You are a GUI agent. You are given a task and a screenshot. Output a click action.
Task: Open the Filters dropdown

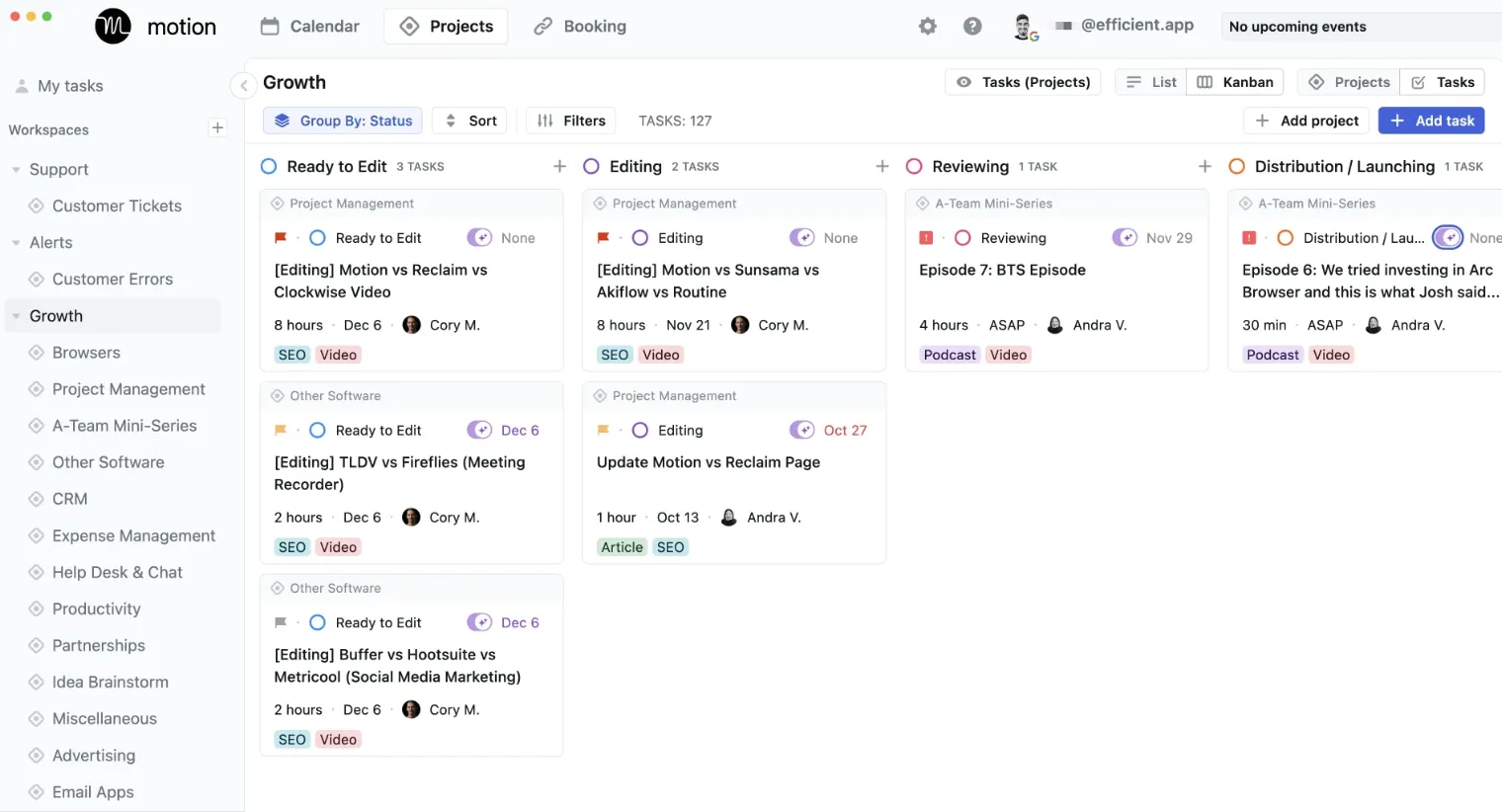pos(571,121)
